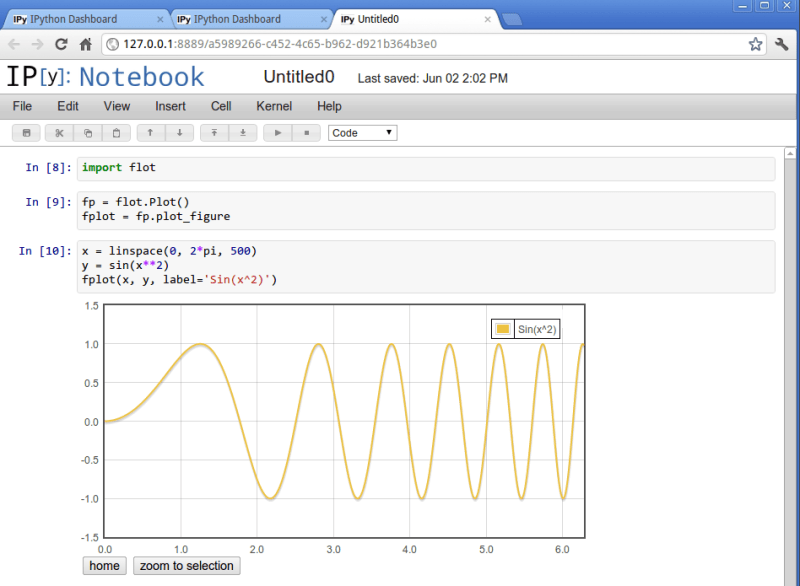Move the cell down with arrow icon

point(179,133)
